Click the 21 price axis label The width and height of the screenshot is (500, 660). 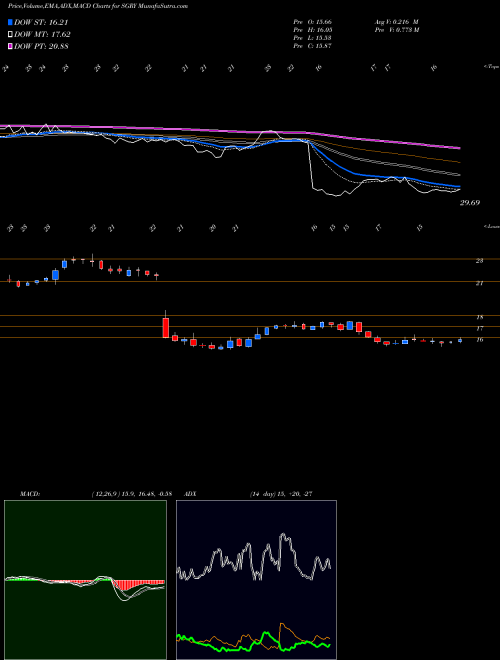pyautogui.click(x=479, y=283)
